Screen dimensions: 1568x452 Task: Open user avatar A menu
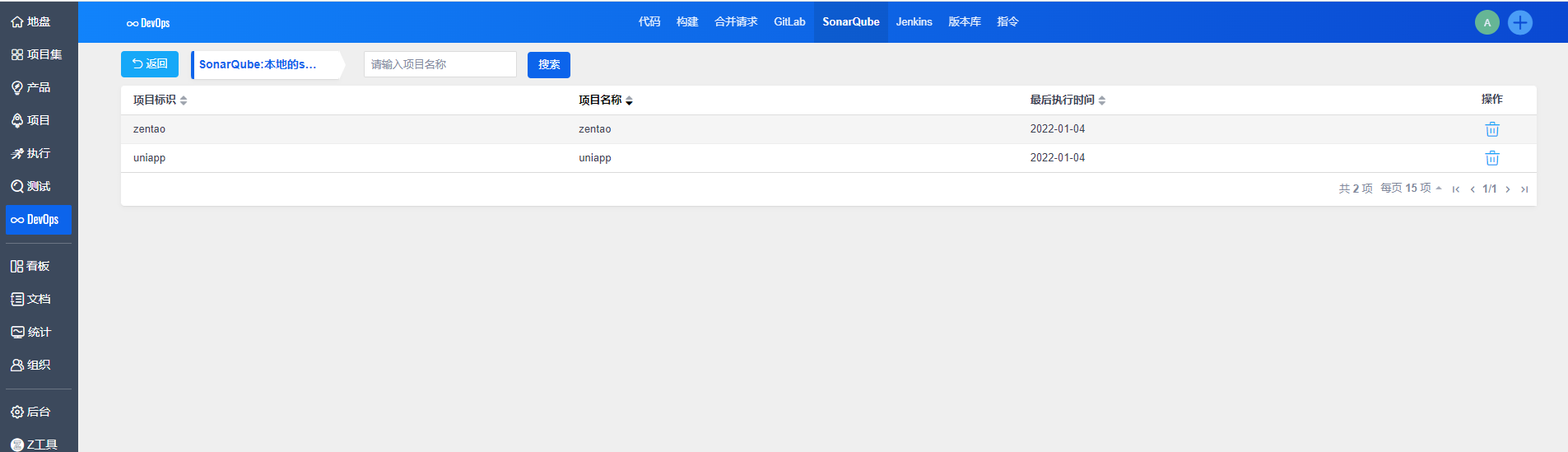point(1487,22)
